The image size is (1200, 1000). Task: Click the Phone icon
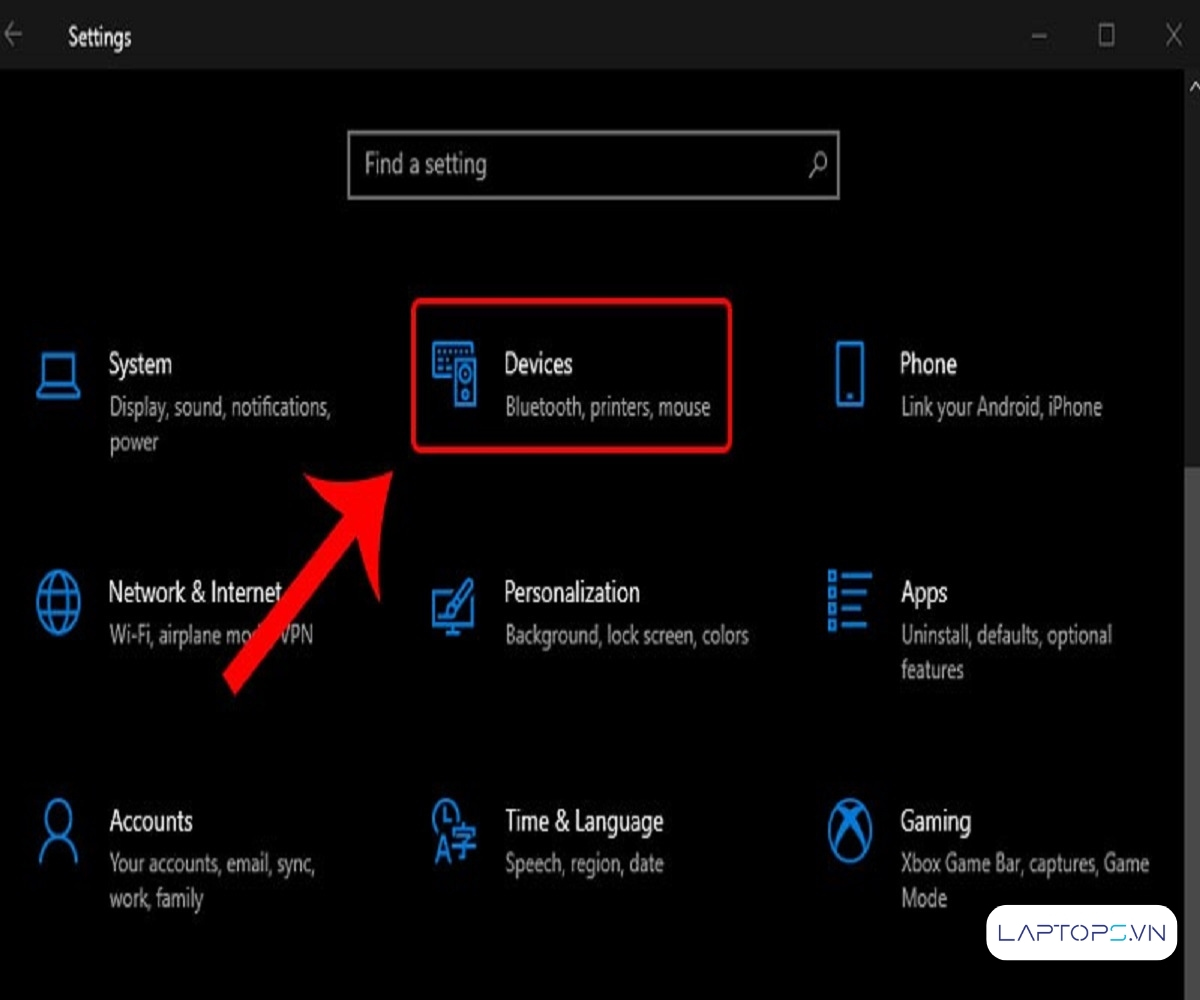pos(849,374)
